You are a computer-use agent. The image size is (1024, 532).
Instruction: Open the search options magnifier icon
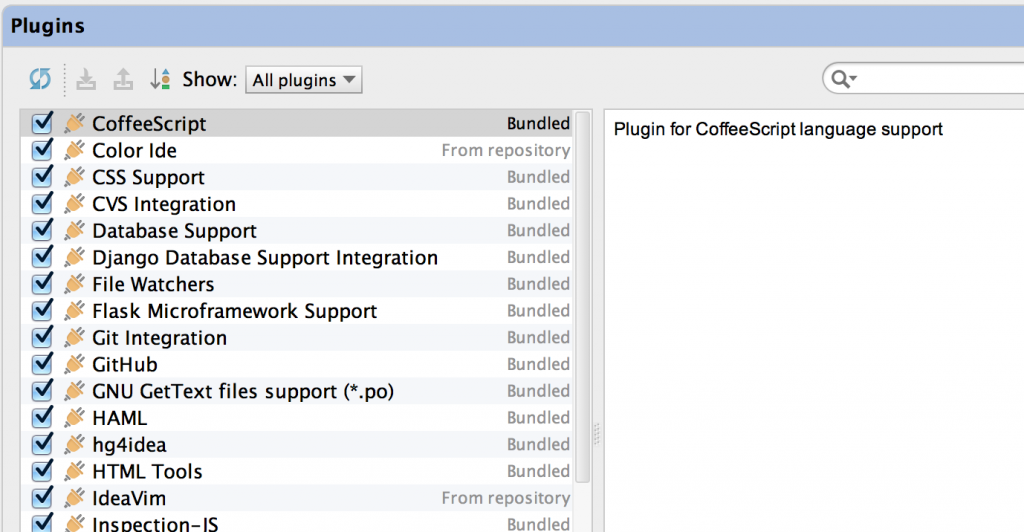pos(843,80)
